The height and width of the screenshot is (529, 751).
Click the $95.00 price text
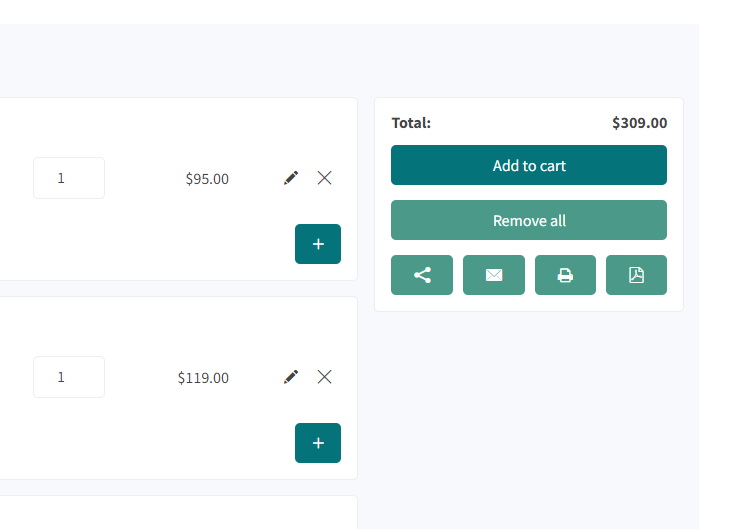207,179
